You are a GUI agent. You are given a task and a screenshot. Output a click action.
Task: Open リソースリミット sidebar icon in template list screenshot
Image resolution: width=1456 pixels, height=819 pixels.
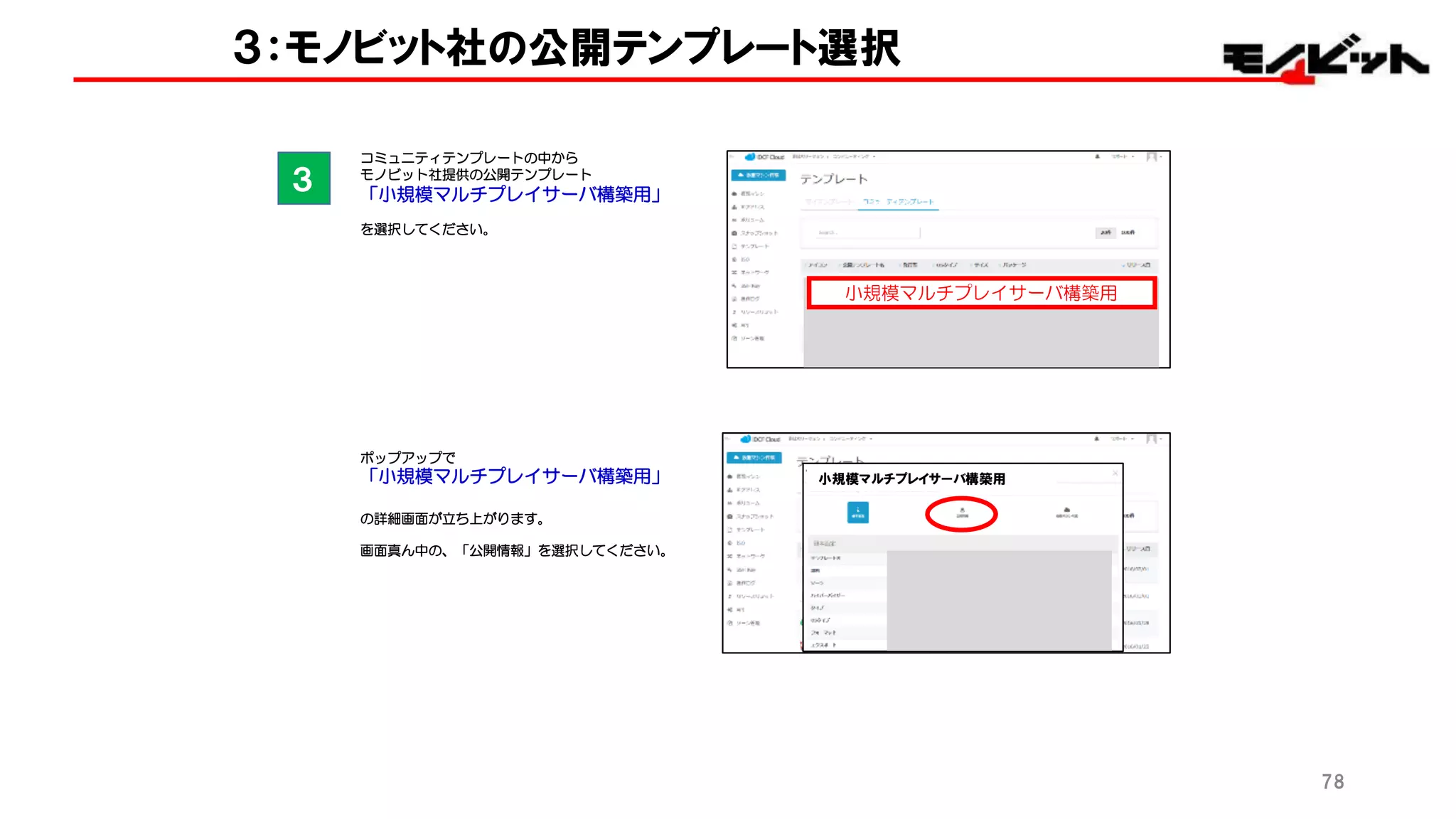point(734,312)
